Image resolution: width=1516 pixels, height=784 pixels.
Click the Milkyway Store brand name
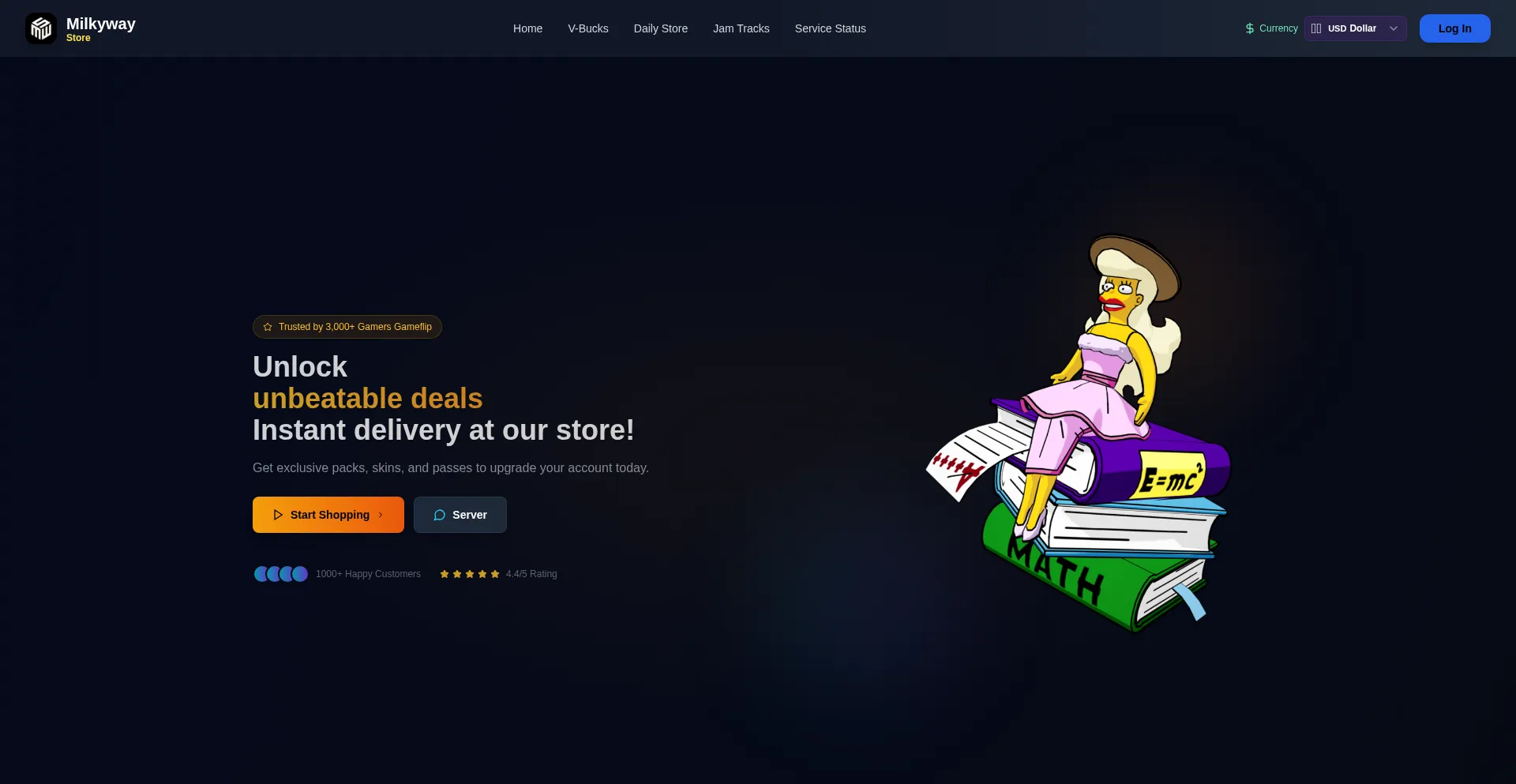(101, 29)
